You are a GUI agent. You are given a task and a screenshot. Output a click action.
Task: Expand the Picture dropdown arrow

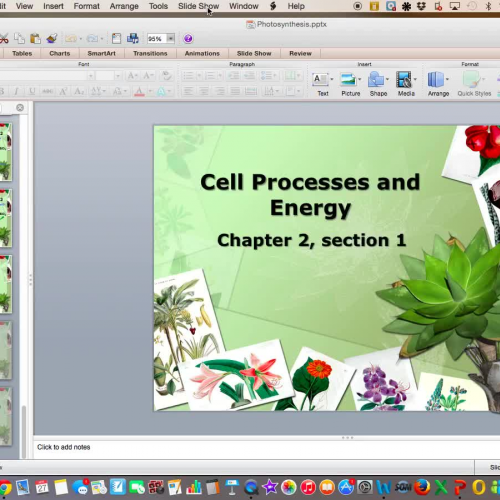(x=359, y=79)
